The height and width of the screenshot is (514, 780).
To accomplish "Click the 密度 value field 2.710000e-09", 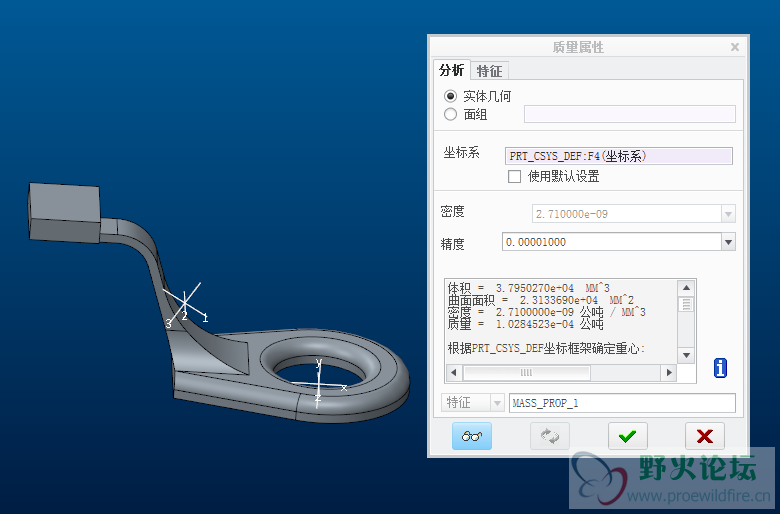I will 627,214.
